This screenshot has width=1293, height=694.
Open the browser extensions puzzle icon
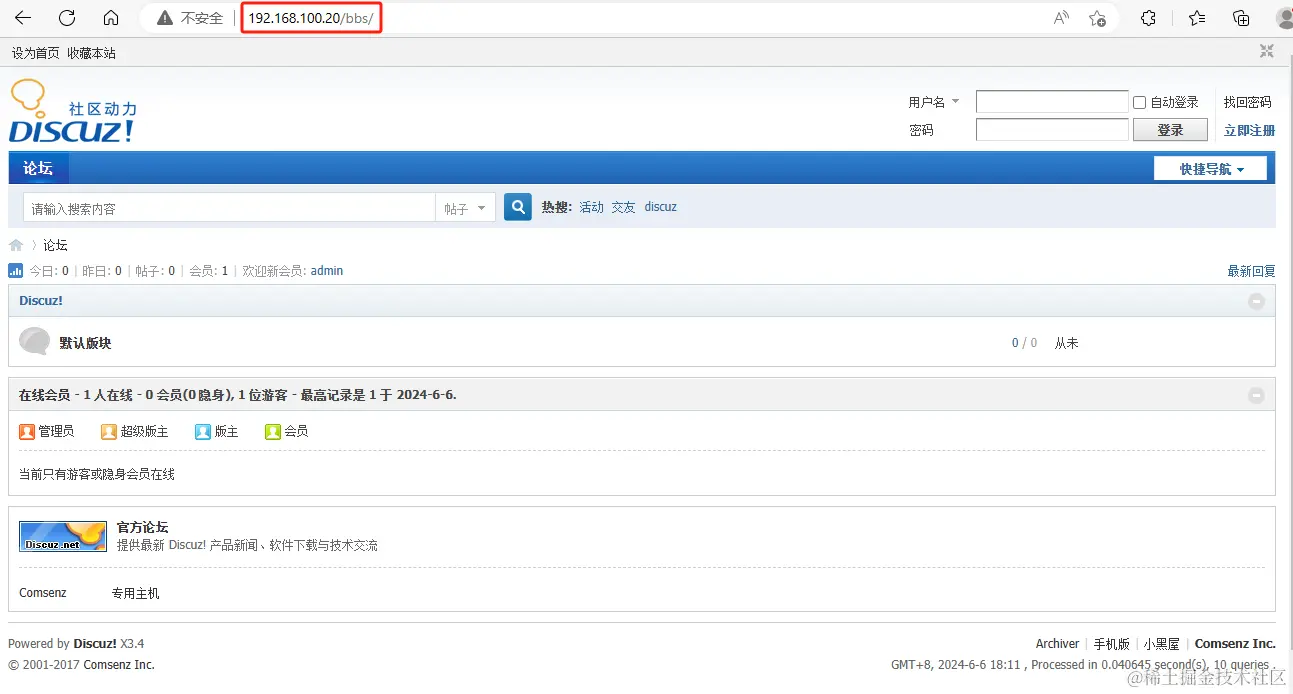coord(1149,18)
